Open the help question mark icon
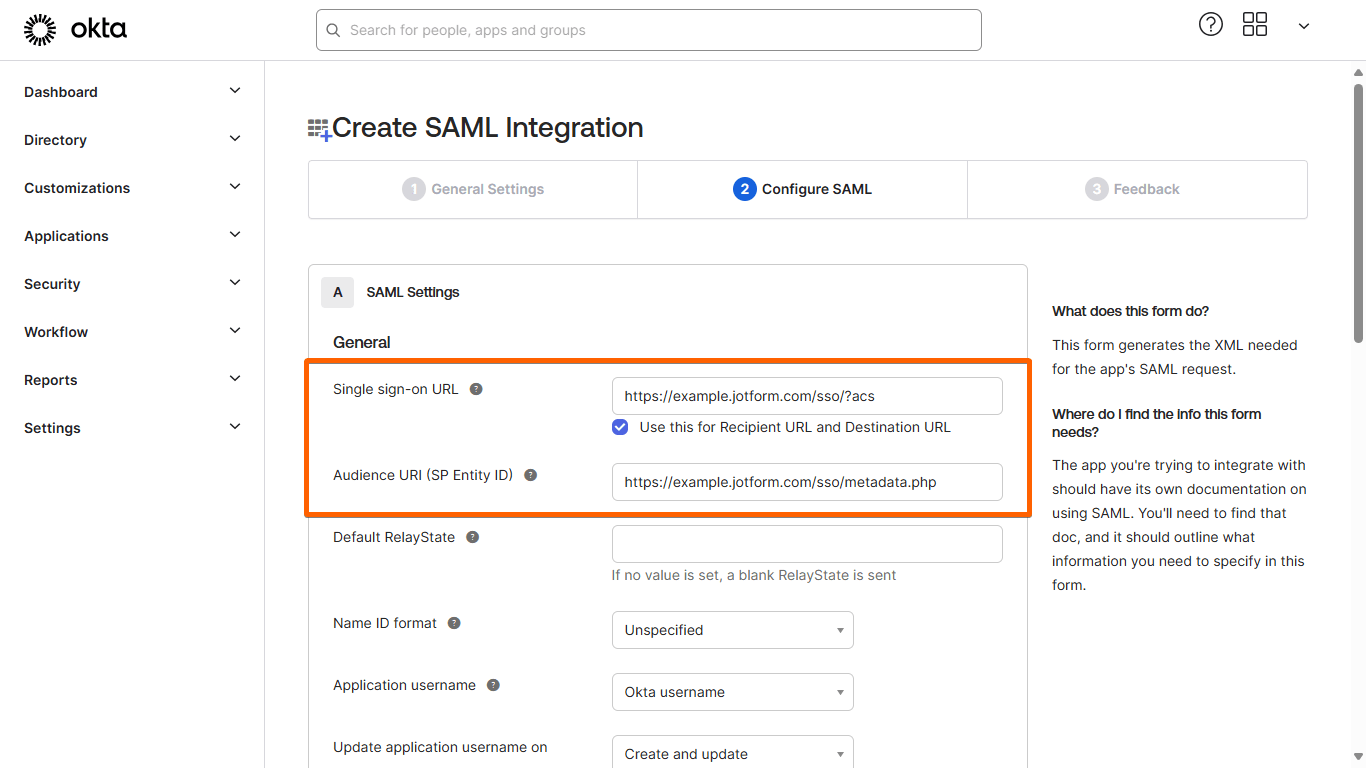Screen dimensions: 1366x768 pyautogui.click(x=1210, y=25)
